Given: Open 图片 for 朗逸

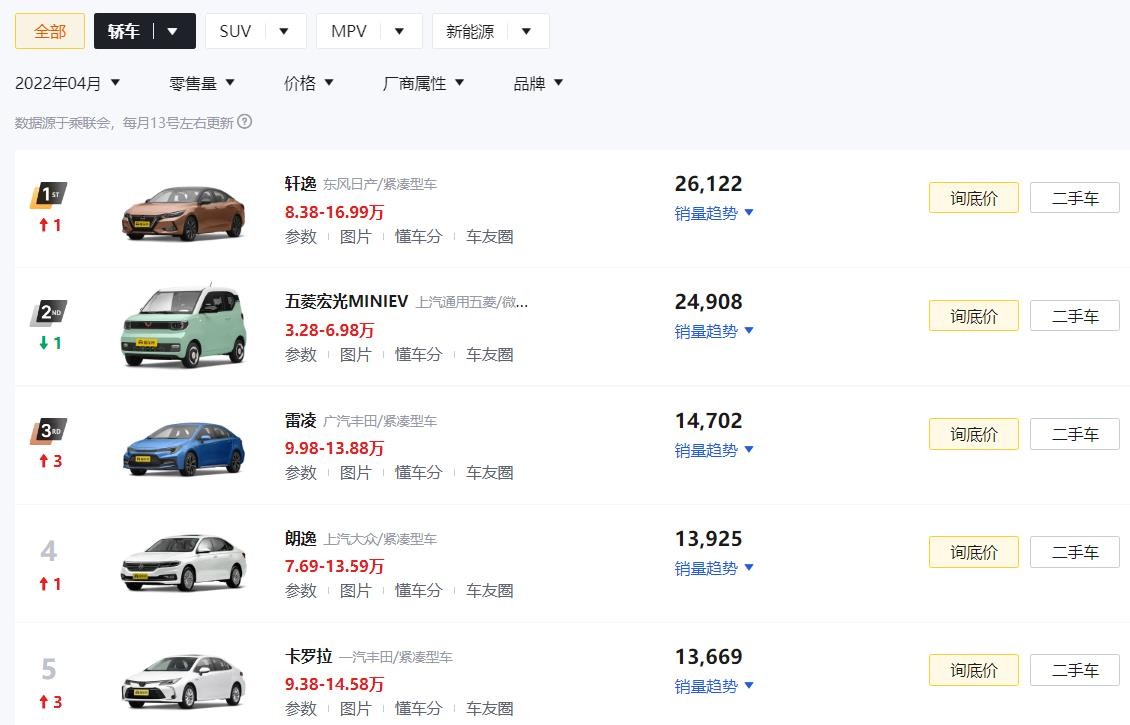Looking at the screenshot, I should click(355, 591).
